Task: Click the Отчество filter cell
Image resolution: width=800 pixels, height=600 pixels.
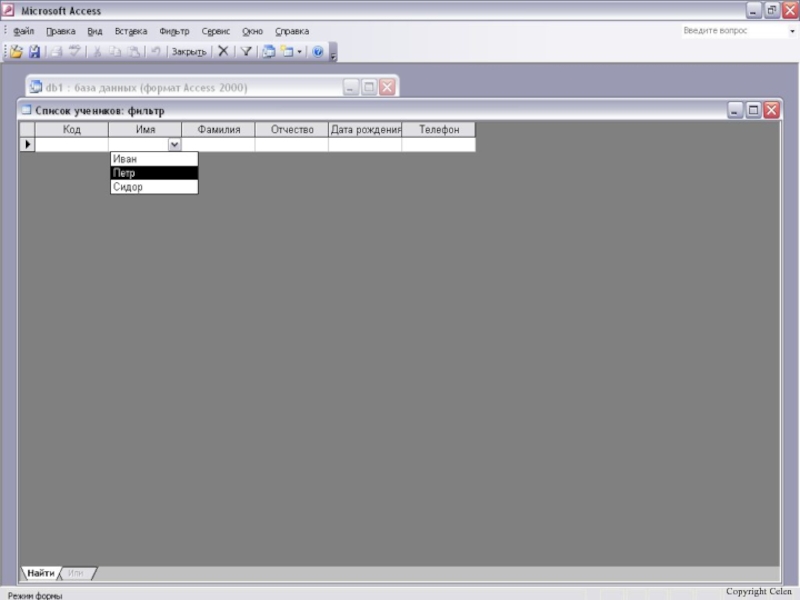Action: pyautogui.click(x=292, y=144)
